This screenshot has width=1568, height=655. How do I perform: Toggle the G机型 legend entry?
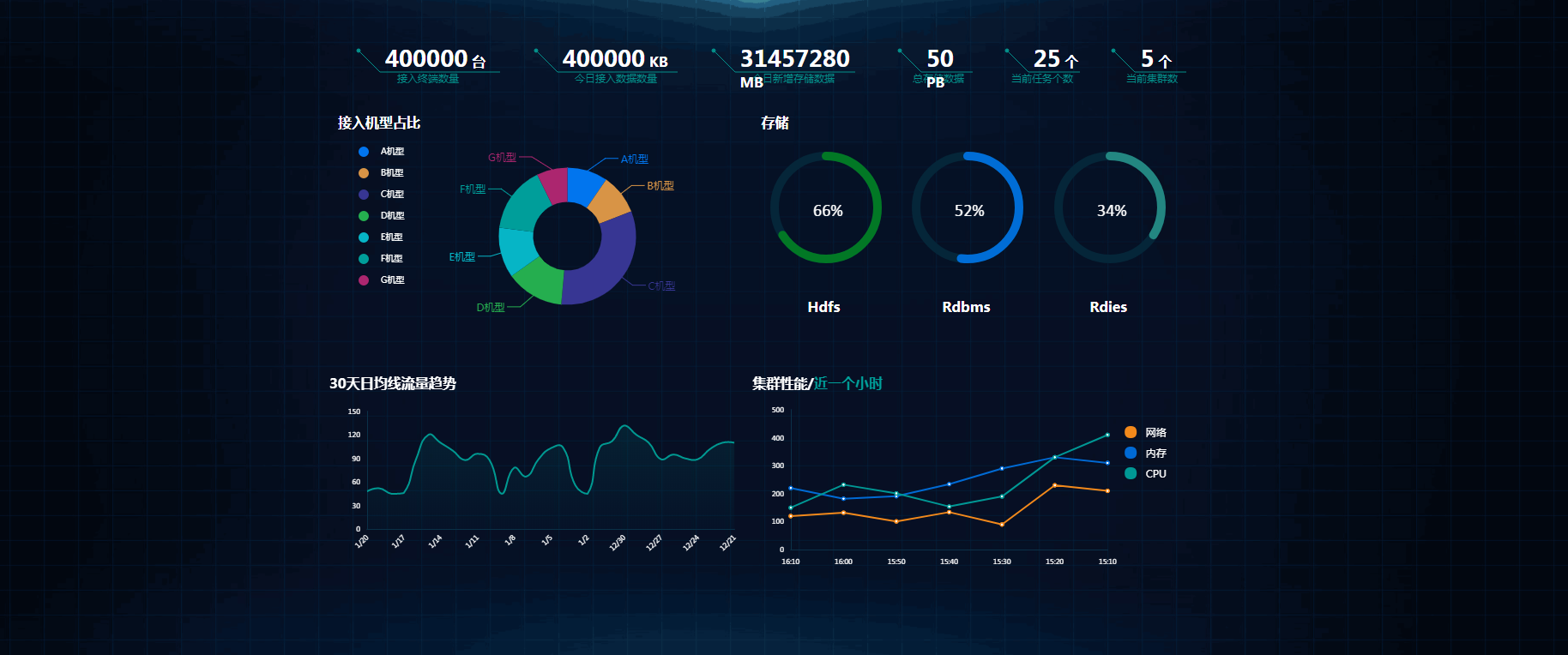coord(382,280)
